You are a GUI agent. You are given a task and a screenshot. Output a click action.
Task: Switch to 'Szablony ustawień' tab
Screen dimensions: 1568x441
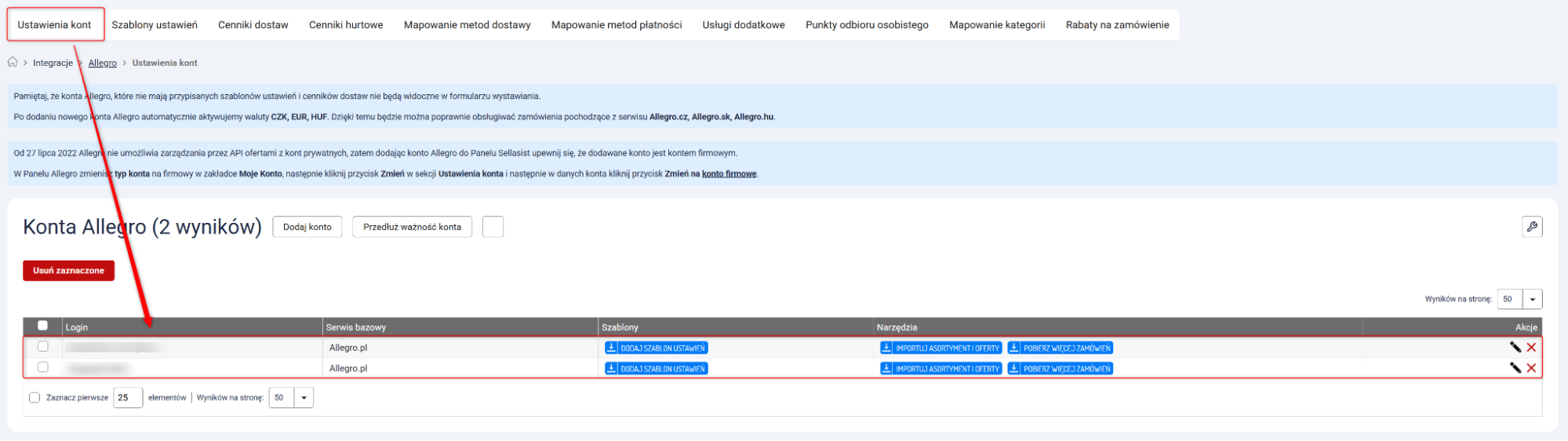point(155,25)
